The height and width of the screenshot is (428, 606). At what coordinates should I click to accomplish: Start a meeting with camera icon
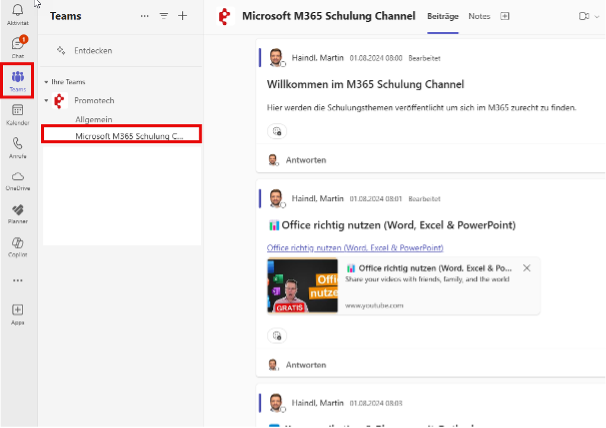click(584, 16)
